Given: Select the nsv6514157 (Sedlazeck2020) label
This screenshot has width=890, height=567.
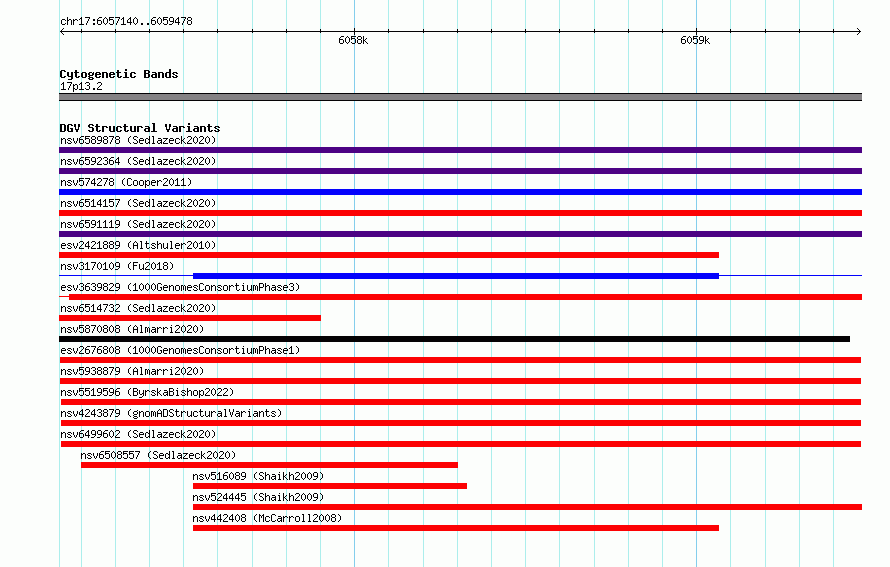Looking at the screenshot, I should (138, 203).
